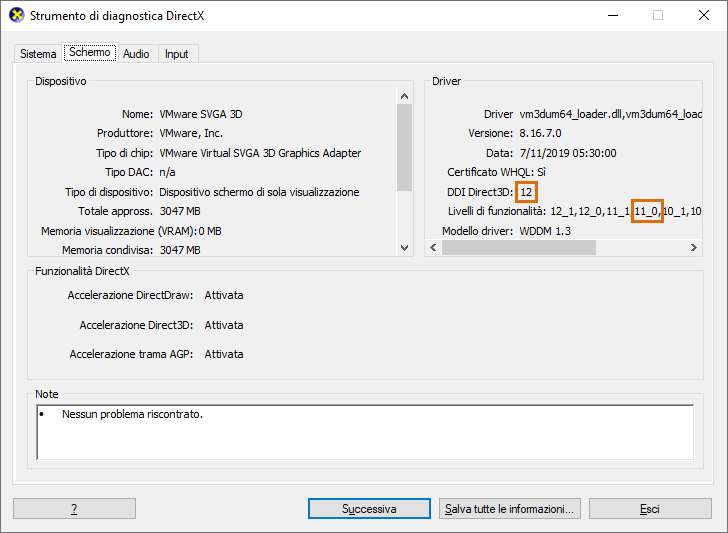
Task: Click the Memoria condivisa value '3047 MB'
Action: (x=180, y=250)
